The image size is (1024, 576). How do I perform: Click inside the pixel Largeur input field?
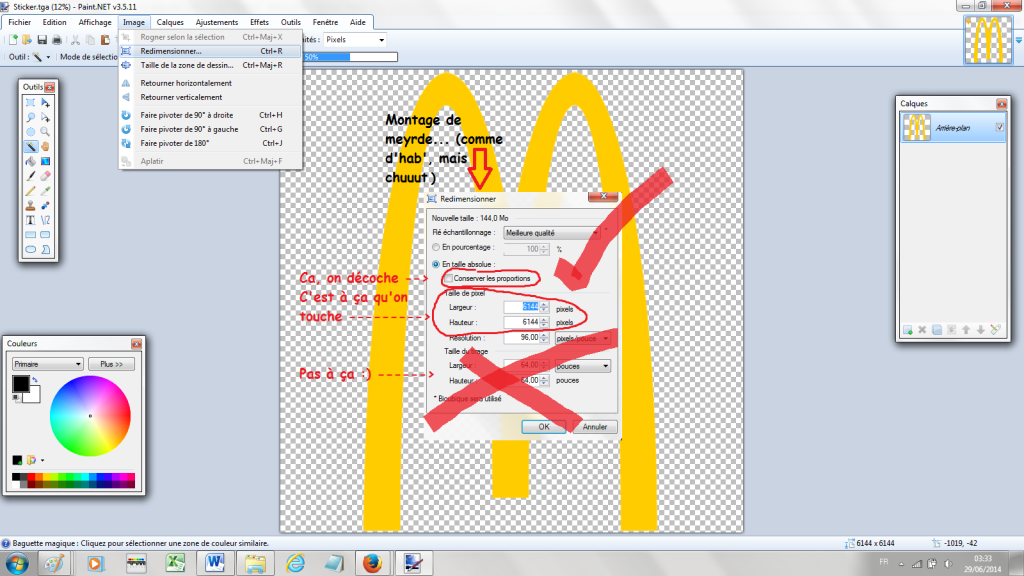click(x=522, y=307)
